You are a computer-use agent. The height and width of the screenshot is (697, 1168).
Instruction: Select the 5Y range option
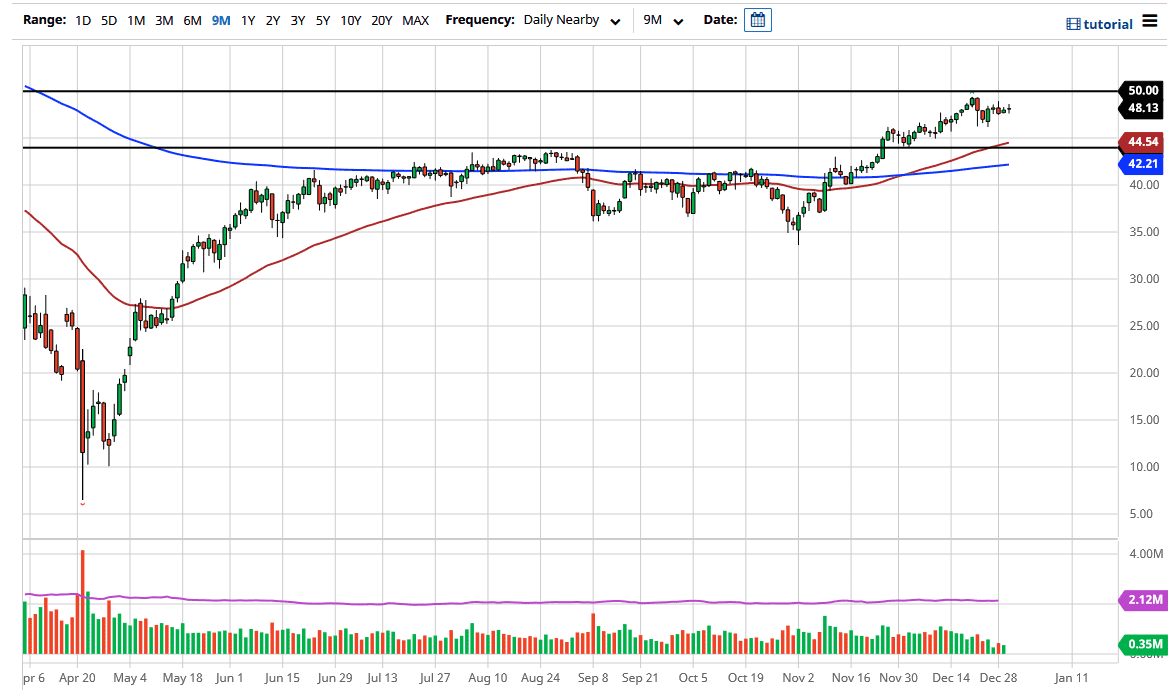pyautogui.click(x=320, y=19)
